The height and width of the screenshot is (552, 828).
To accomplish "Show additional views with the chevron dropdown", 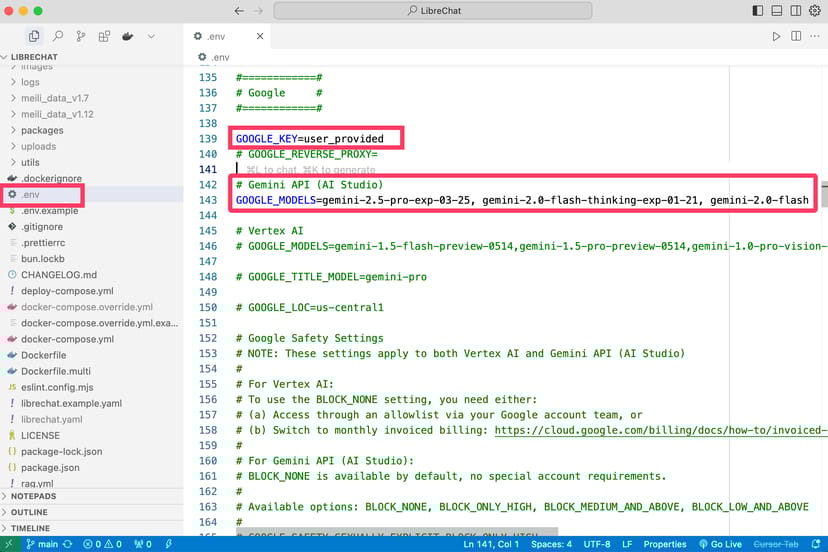I will point(151,36).
